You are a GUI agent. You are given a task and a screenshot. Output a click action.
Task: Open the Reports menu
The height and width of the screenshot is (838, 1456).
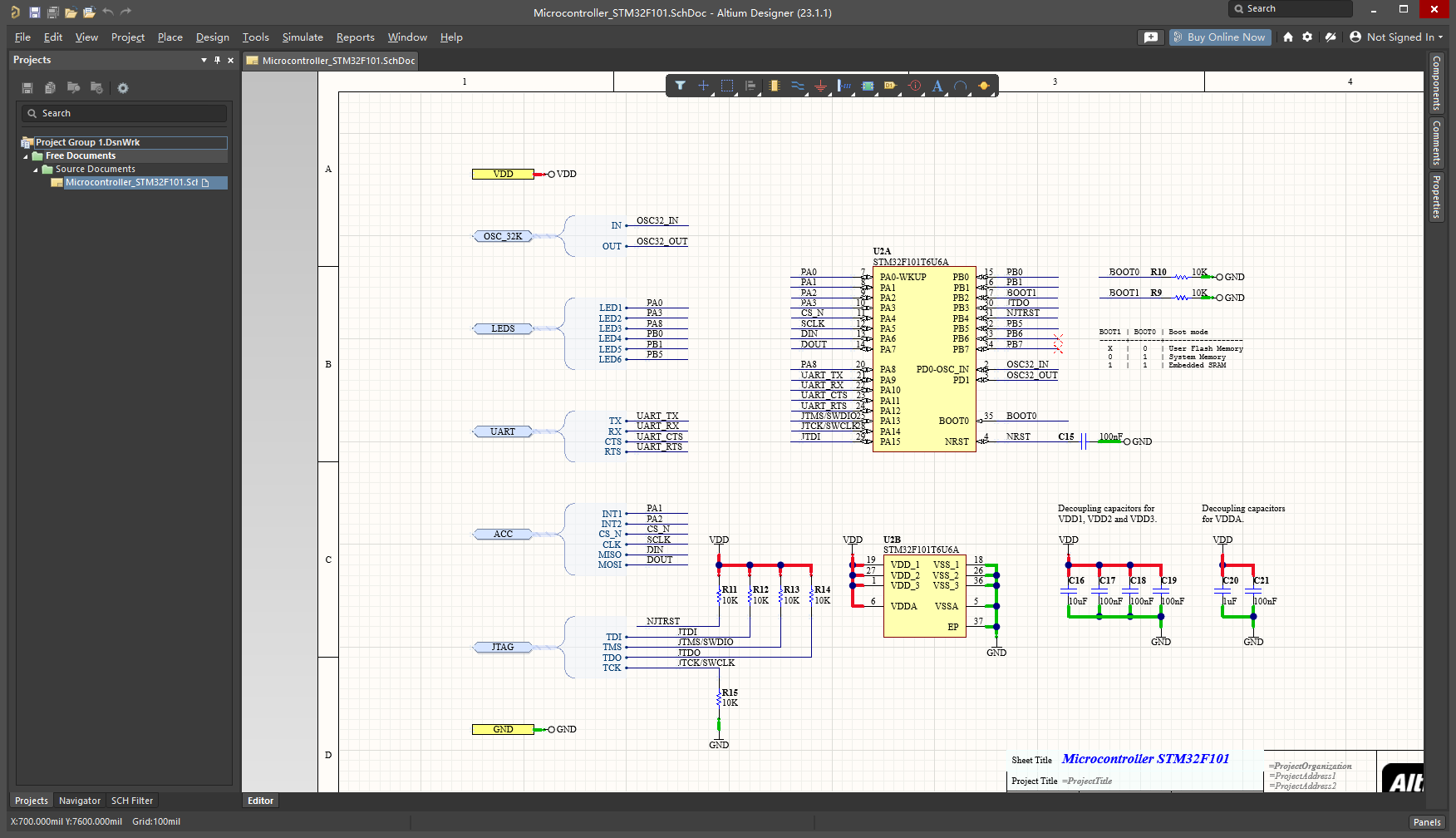[x=356, y=37]
